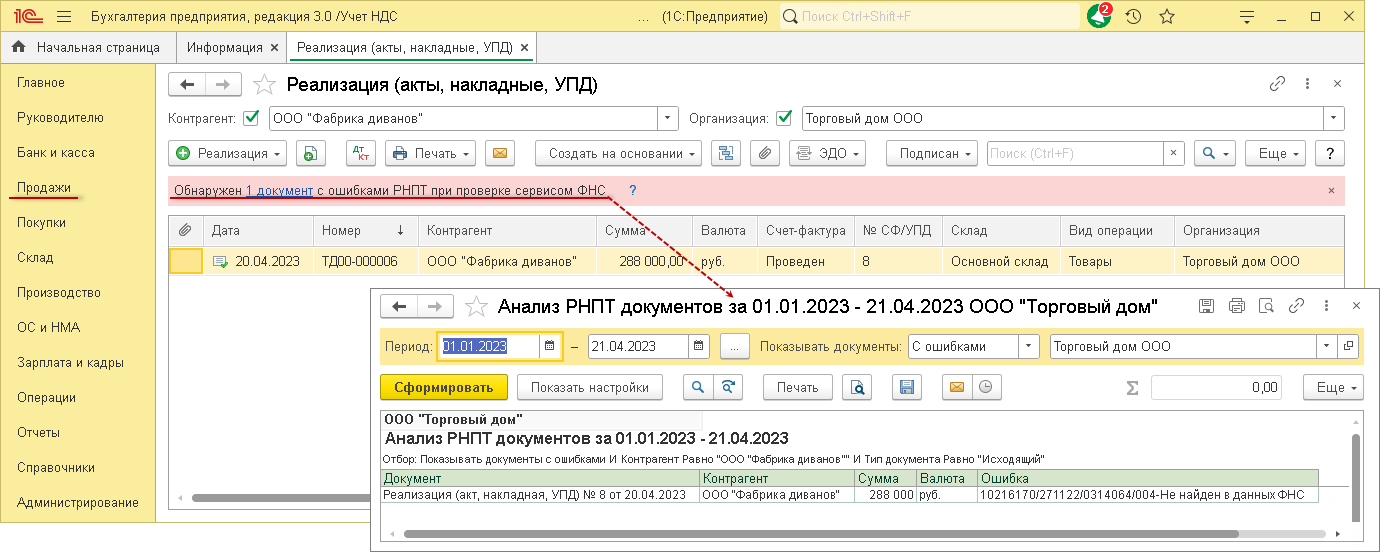The image size is (1382, 553).
Task: Show Дт/Кт postings of the document
Action: [x=361, y=153]
